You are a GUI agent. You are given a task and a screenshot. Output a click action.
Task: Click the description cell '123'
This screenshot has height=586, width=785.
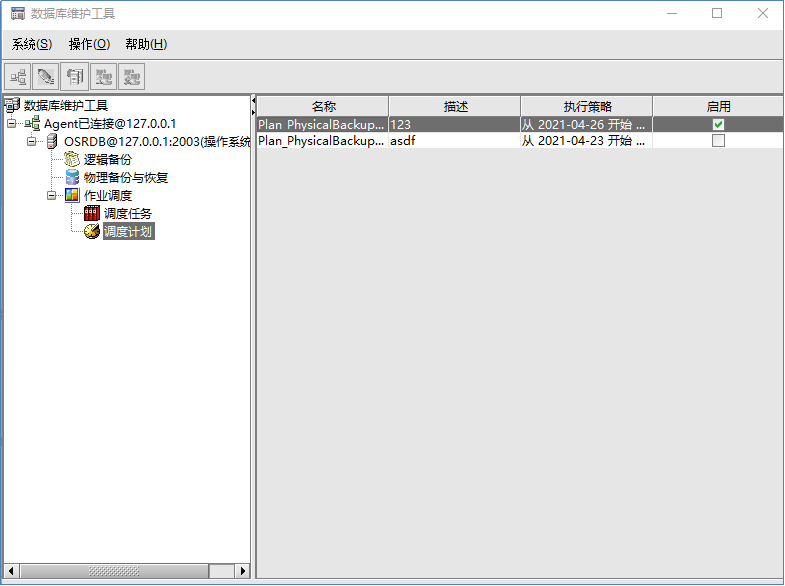(x=455, y=124)
